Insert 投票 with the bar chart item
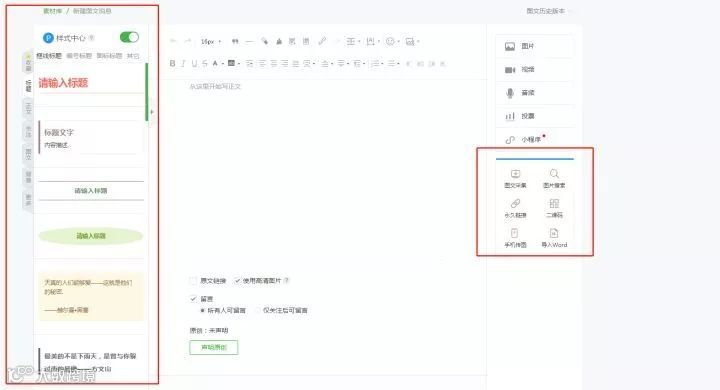 tap(534, 116)
